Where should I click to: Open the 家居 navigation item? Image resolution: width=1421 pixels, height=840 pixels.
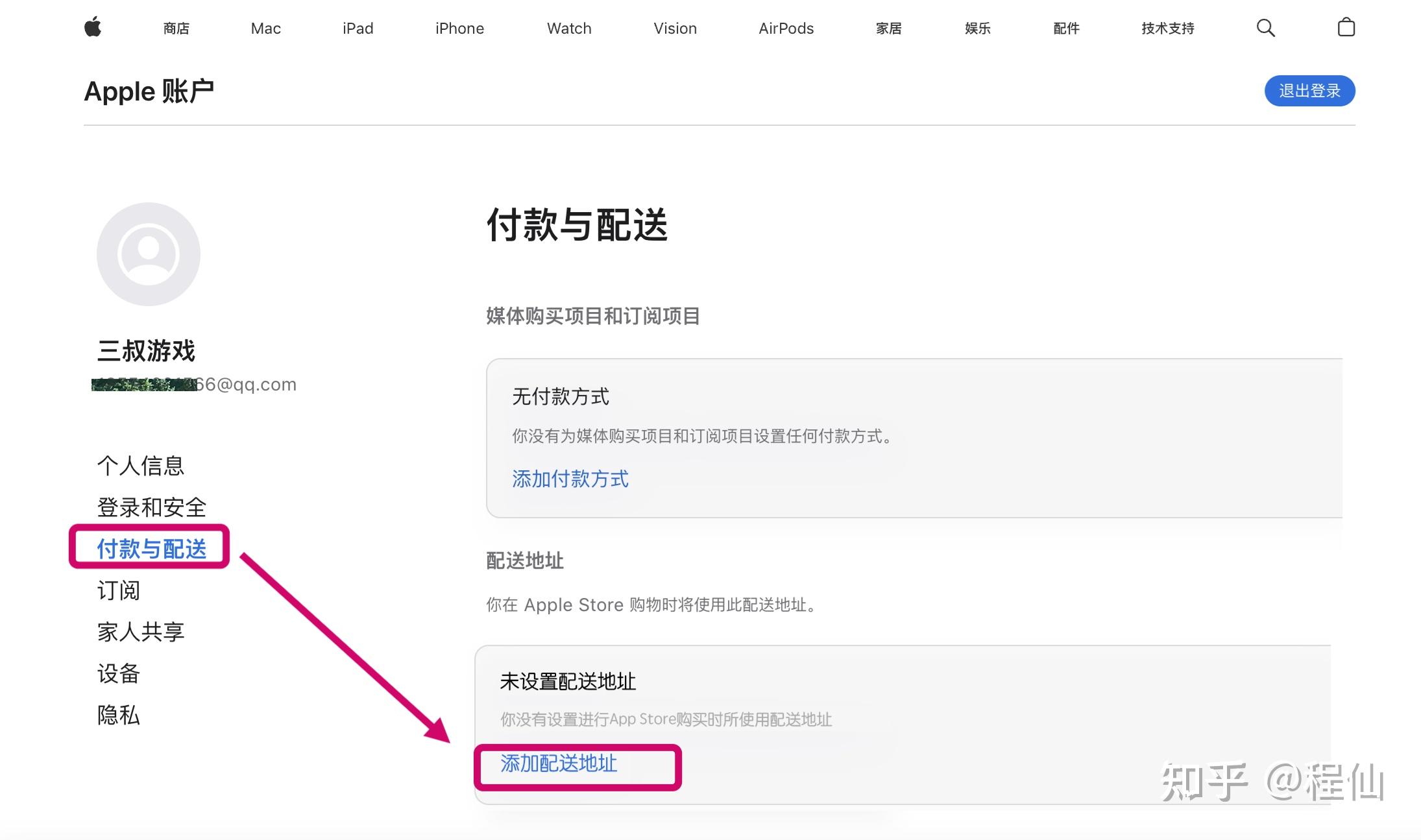pos(888,29)
